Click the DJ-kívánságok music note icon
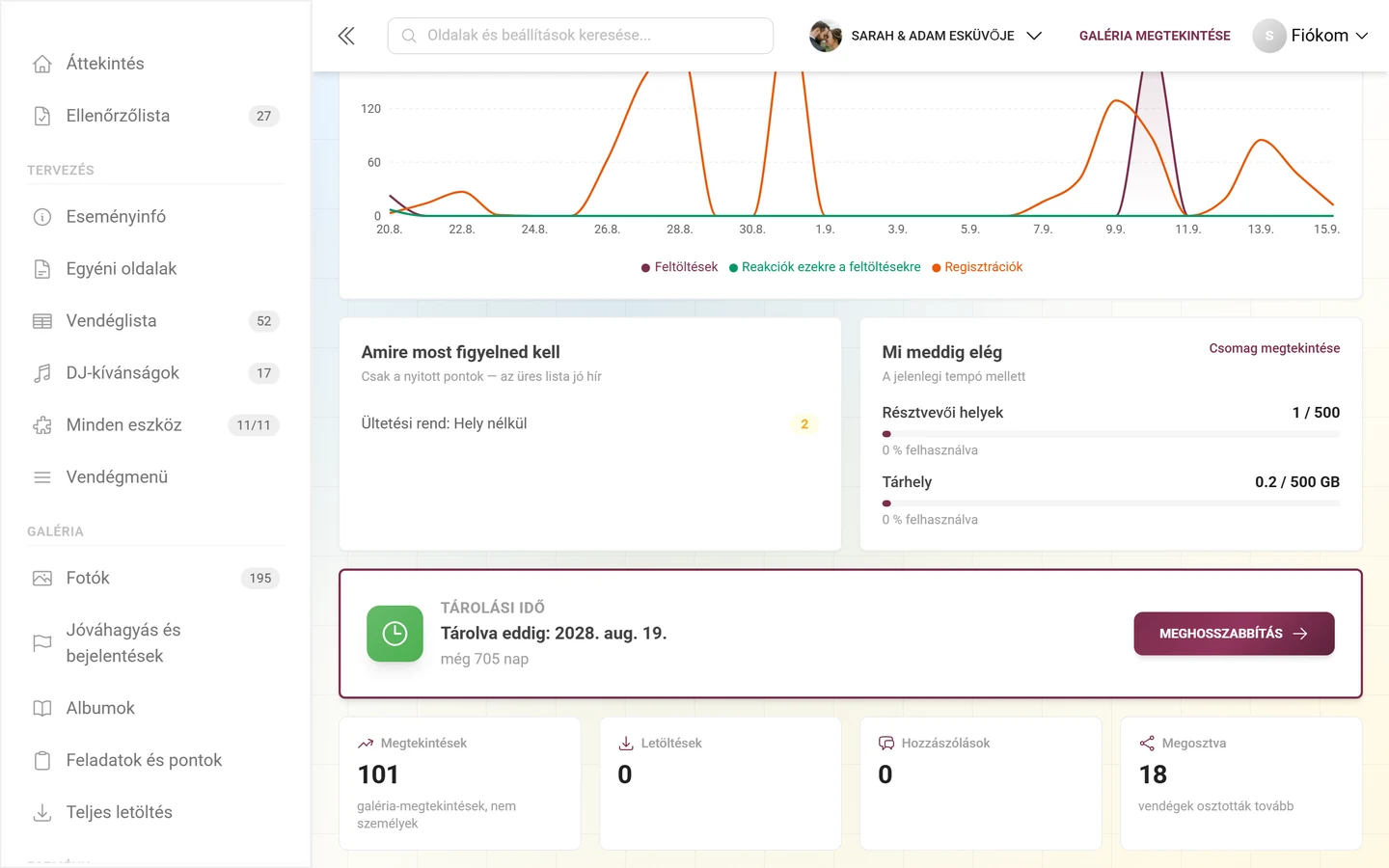This screenshot has height=868, width=1389. point(42,373)
